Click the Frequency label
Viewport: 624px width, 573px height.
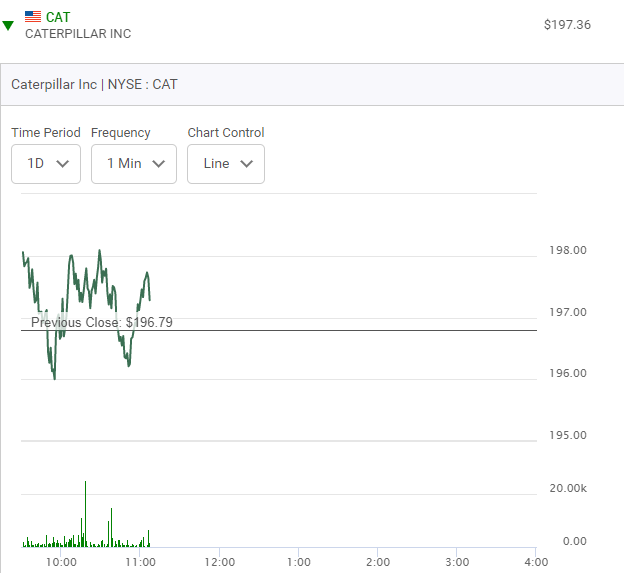[121, 133]
